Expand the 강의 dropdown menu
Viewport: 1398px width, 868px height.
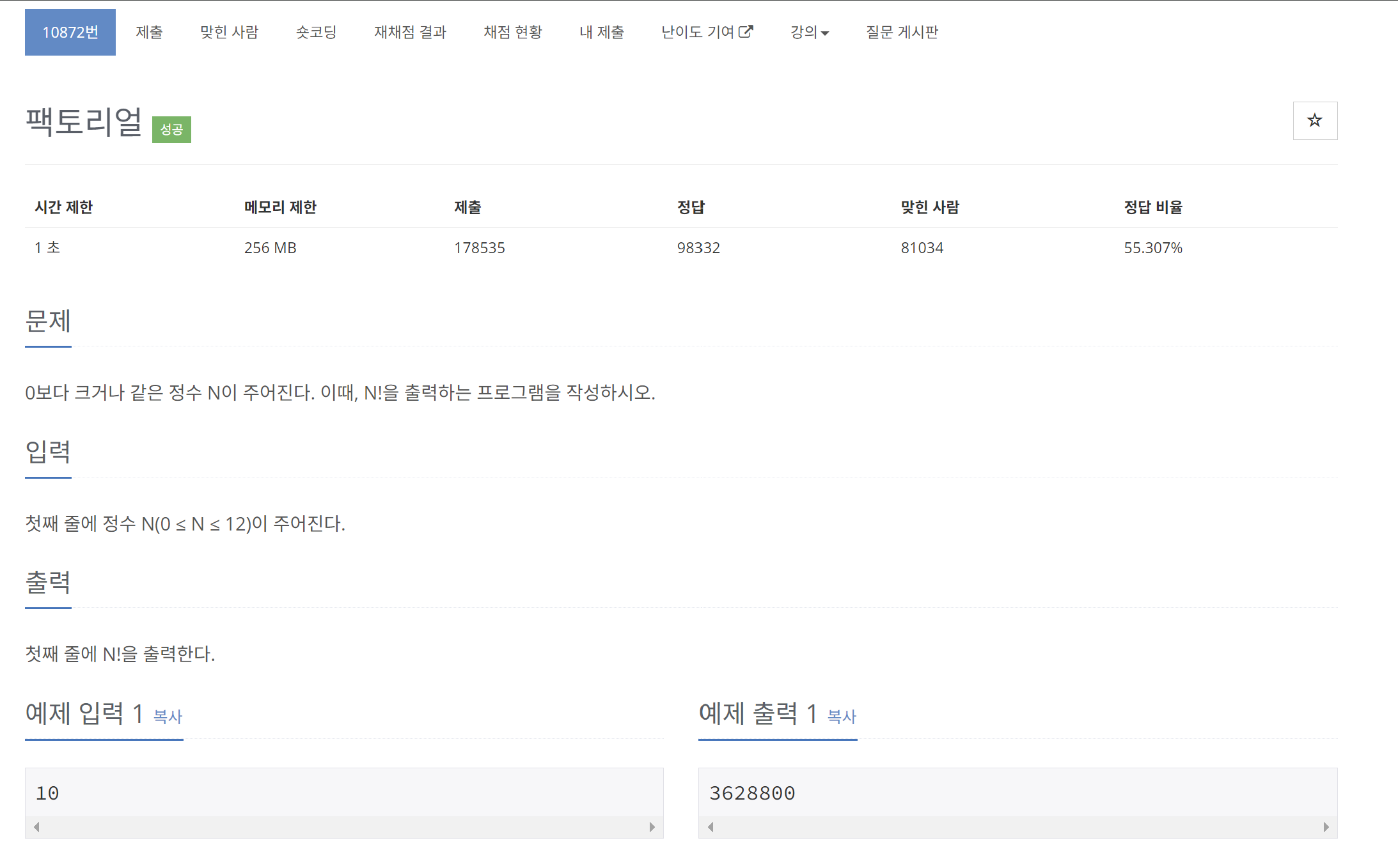[809, 32]
